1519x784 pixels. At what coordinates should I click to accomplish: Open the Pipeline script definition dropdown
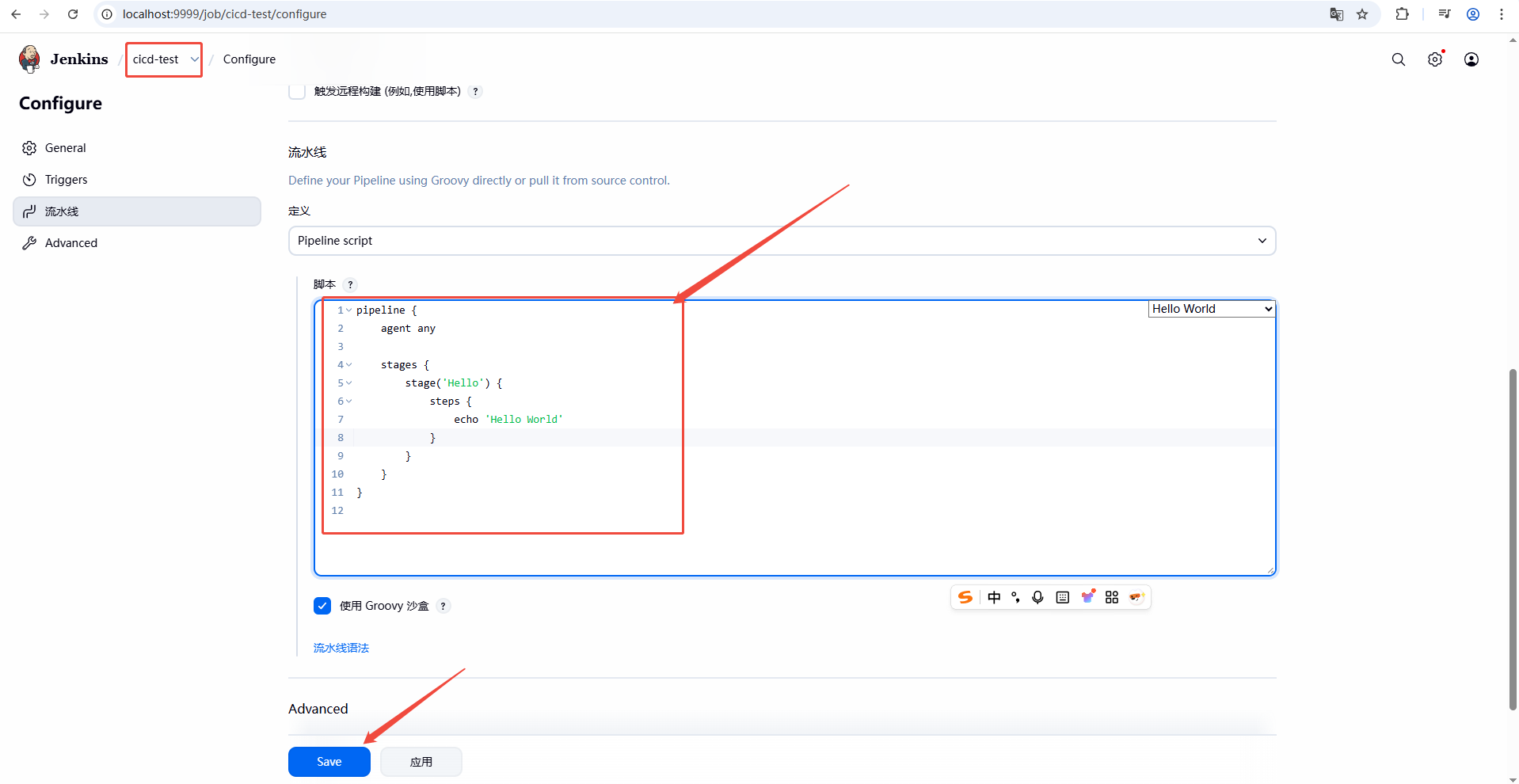pos(781,241)
